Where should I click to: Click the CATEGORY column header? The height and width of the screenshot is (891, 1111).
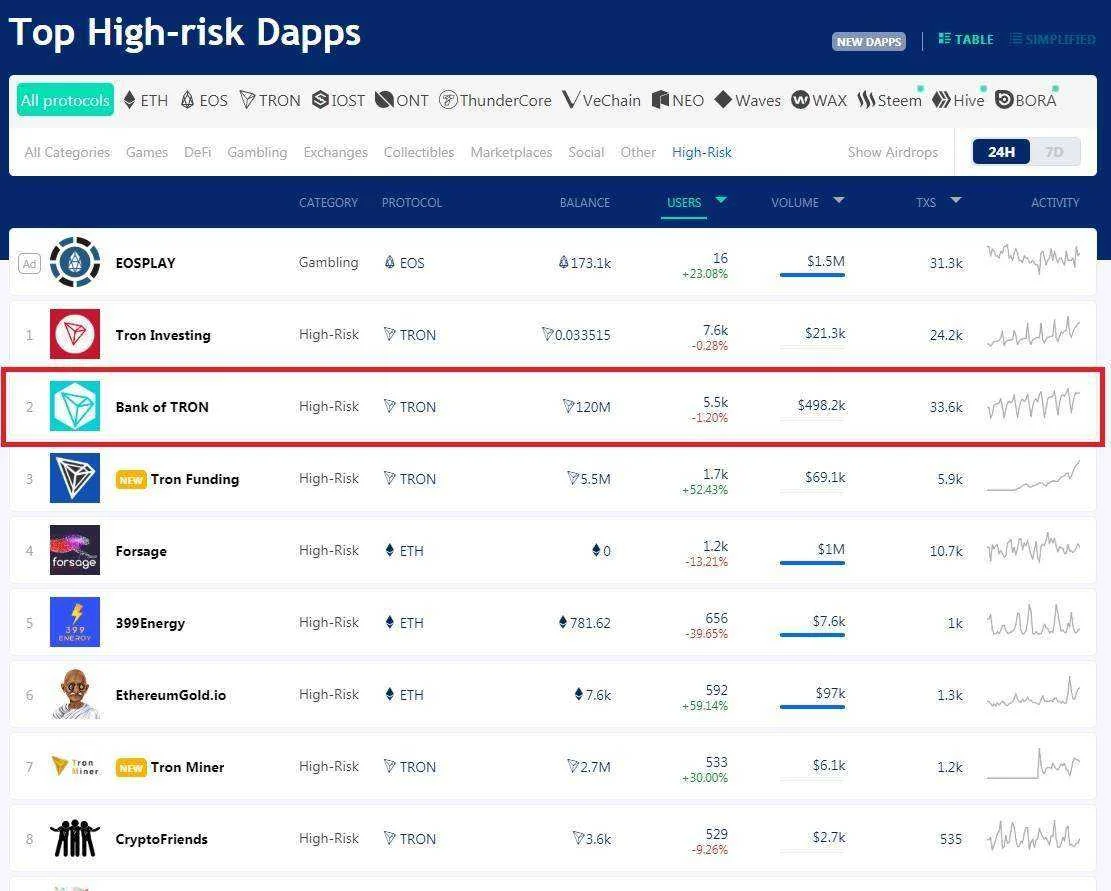click(329, 203)
